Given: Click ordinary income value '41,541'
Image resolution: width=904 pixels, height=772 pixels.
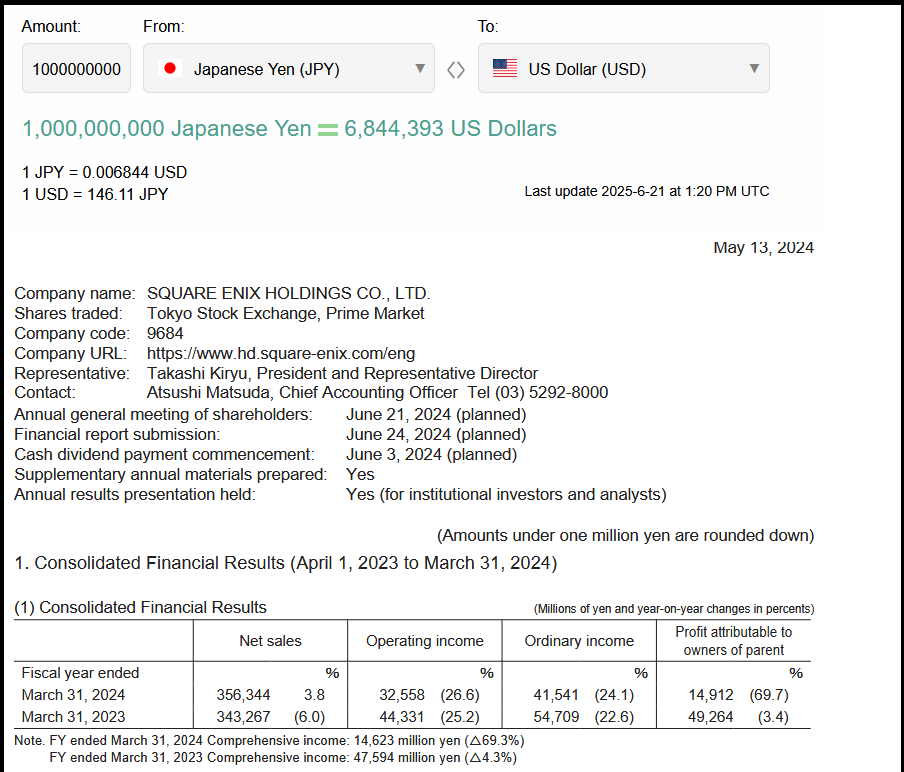Looking at the screenshot, I should point(556,695).
